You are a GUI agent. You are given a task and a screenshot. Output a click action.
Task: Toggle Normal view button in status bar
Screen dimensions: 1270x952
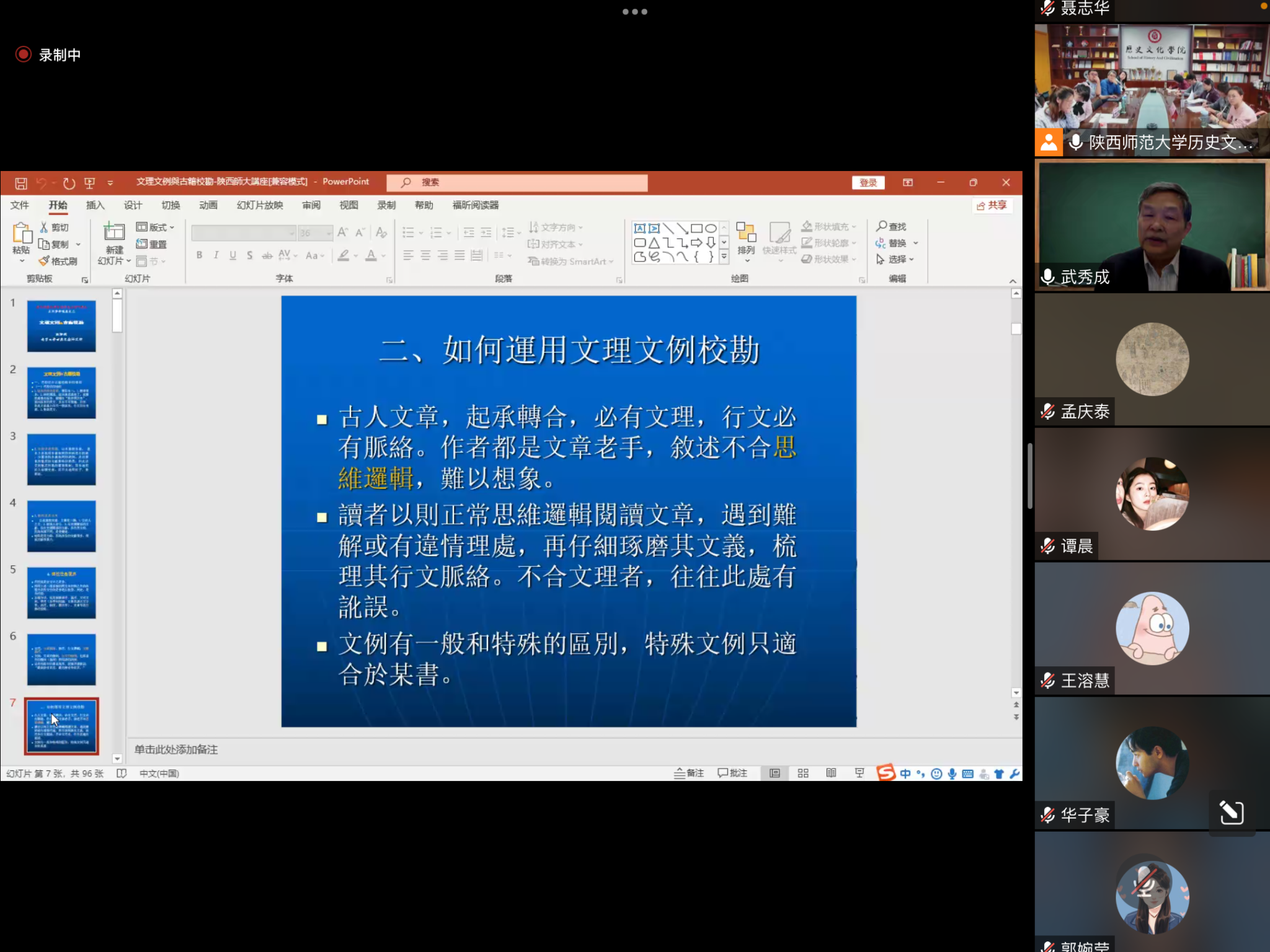[x=775, y=773]
